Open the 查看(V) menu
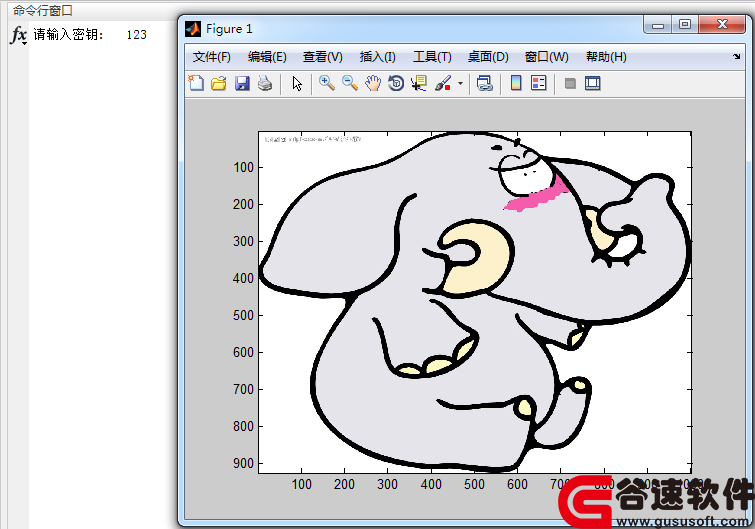Screen dimensions: 755x529 click(323, 57)
